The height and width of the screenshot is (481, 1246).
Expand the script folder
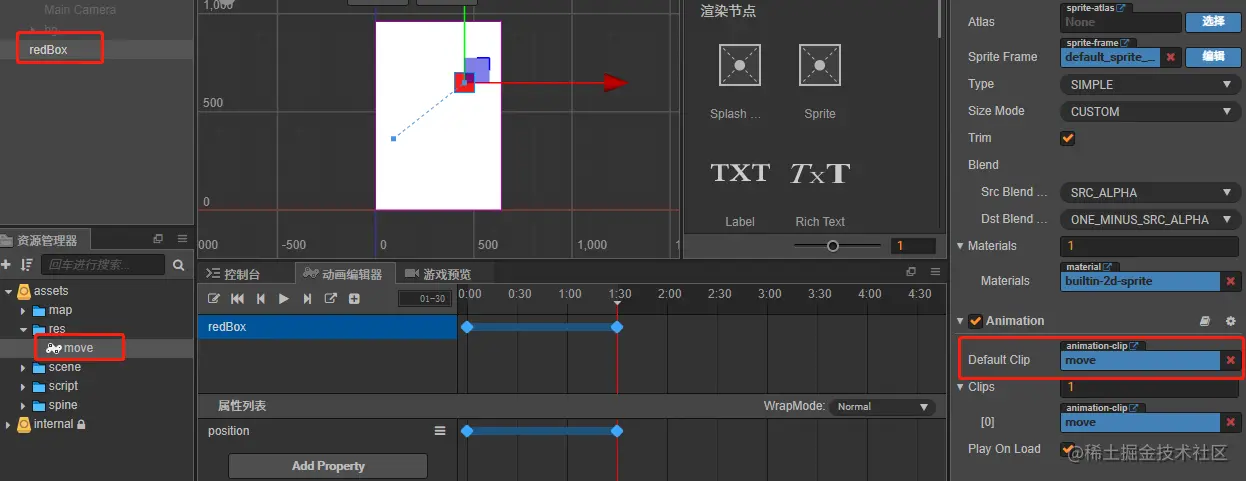(24, 386)
